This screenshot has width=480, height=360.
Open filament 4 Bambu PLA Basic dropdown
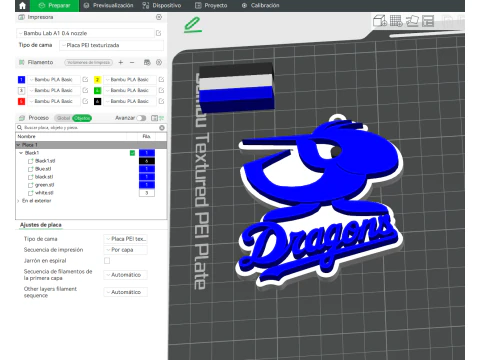point(130,90)
